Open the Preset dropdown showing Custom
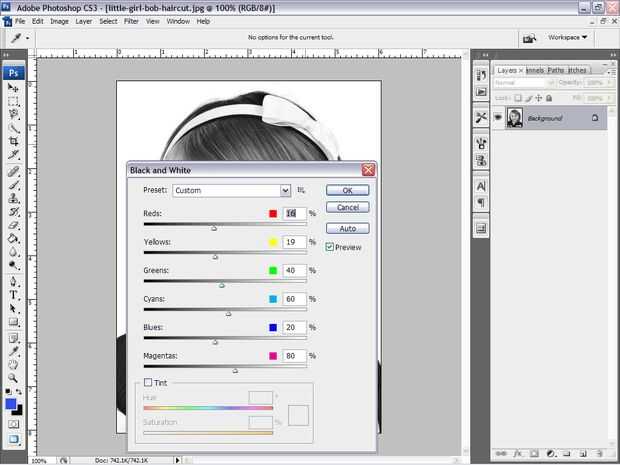 231,190
